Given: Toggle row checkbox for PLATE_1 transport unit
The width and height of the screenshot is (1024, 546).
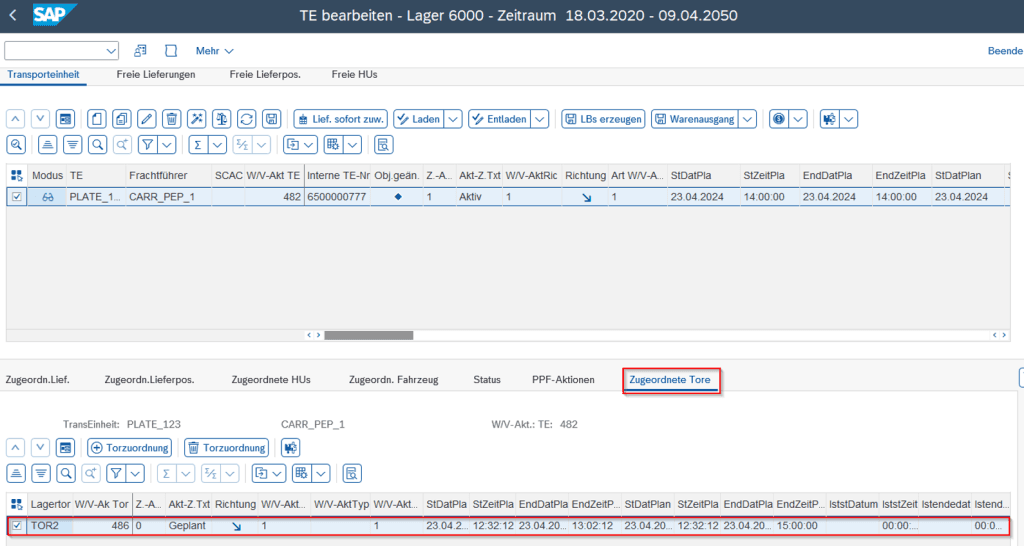Looking at the screenshot, I should click(x=16, y=197).
